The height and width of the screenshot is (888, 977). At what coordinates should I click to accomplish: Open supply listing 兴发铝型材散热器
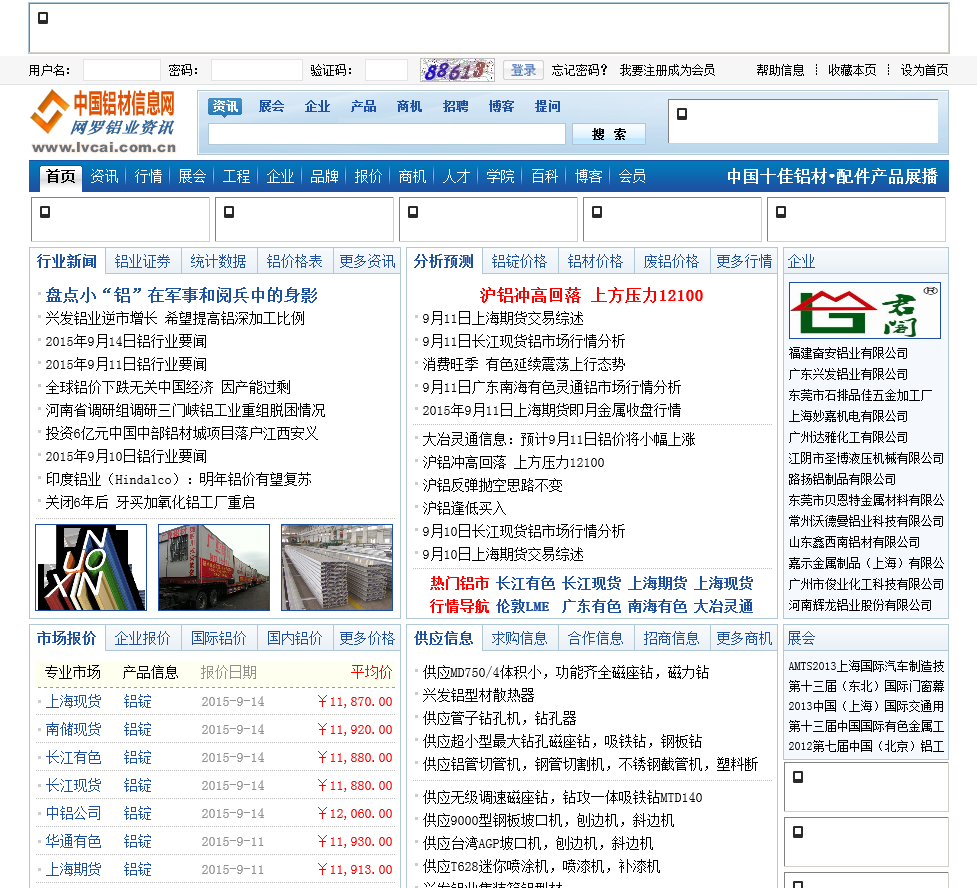pos(479,695)
